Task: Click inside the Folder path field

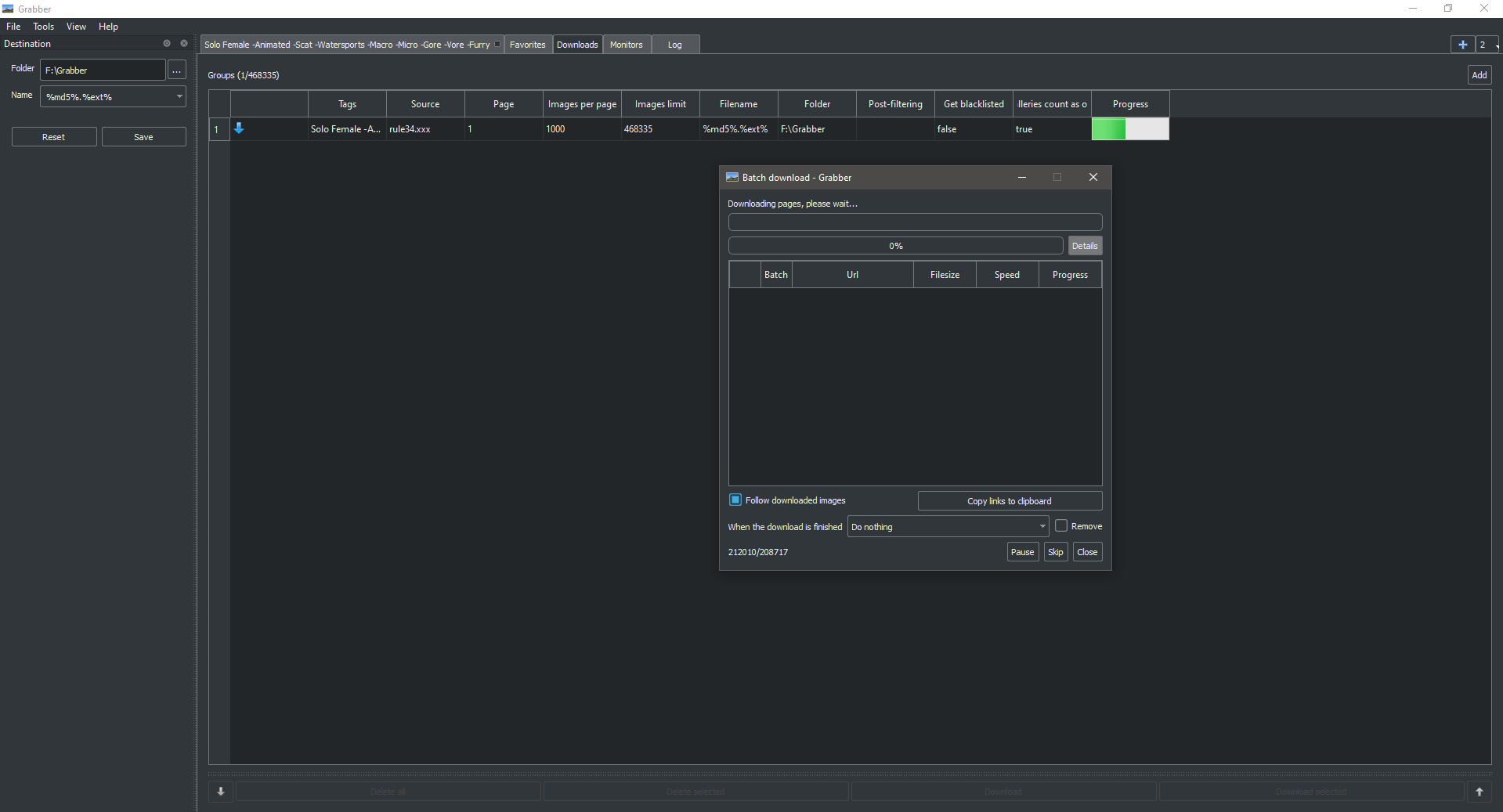Action: tap(102, 70)
